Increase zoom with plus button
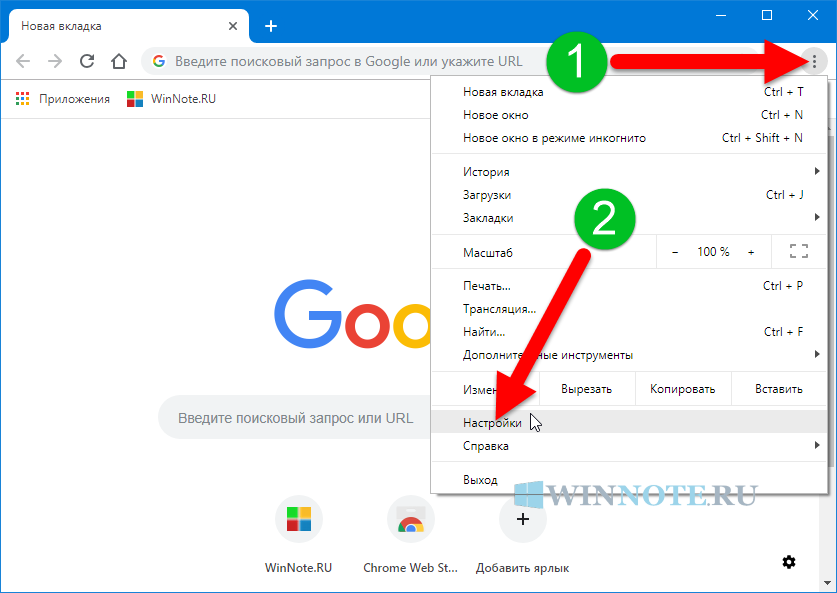The width and height of the screenshot is (837, 593). click(x=751, y=252)
